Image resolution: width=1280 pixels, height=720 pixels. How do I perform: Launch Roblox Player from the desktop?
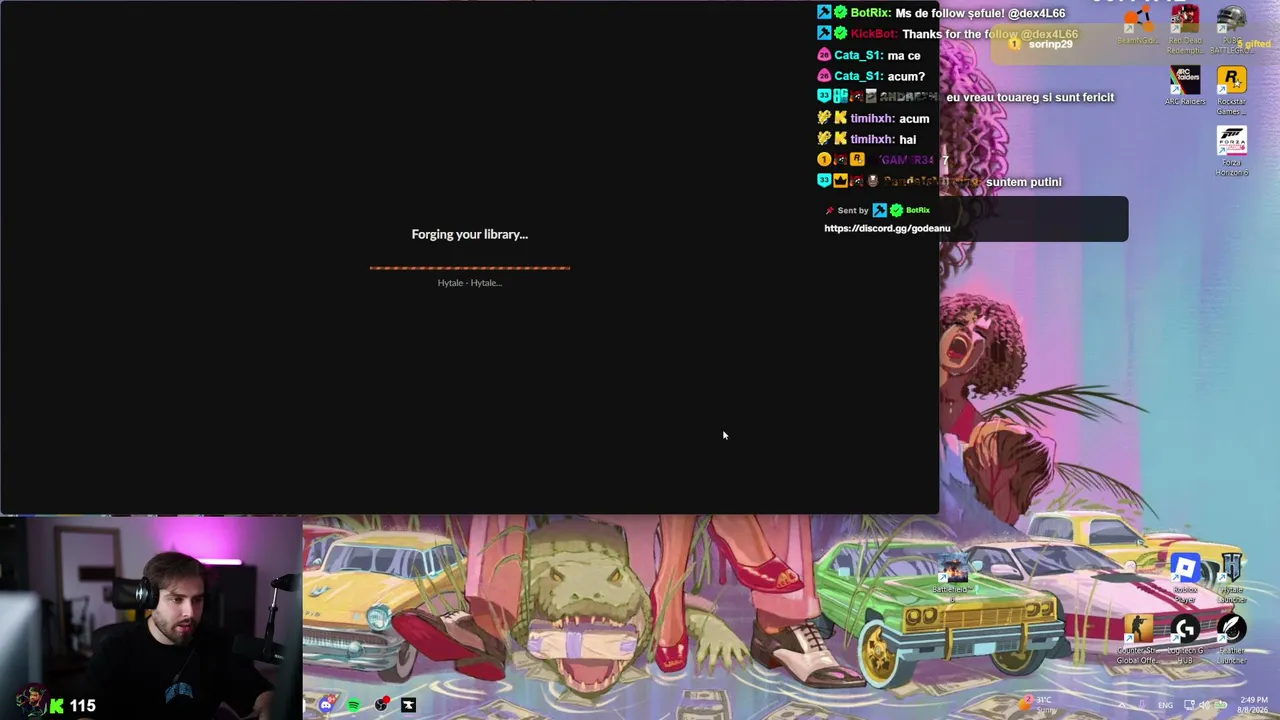(1185, 578)
